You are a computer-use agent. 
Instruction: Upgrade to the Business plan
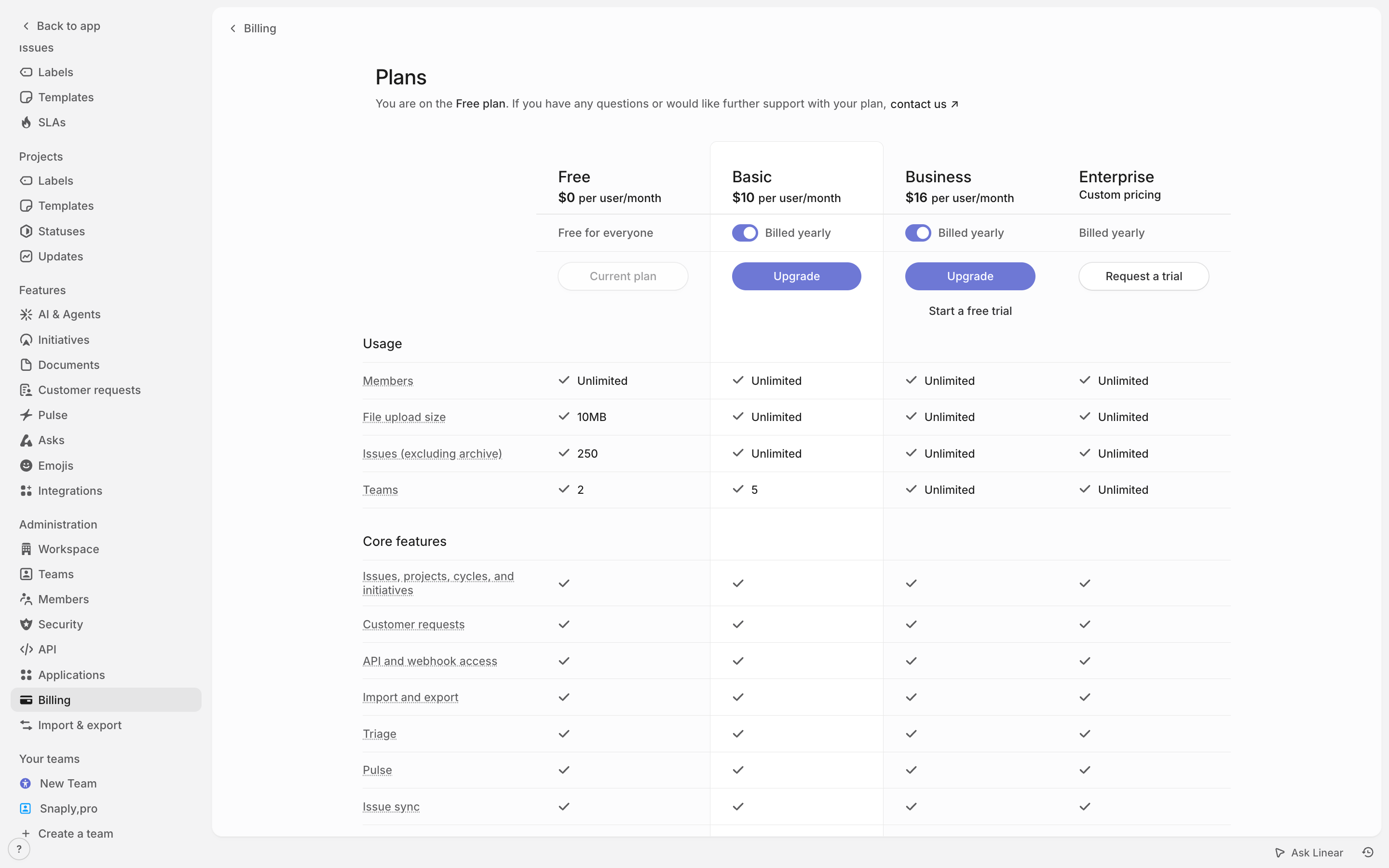(970, 276)
